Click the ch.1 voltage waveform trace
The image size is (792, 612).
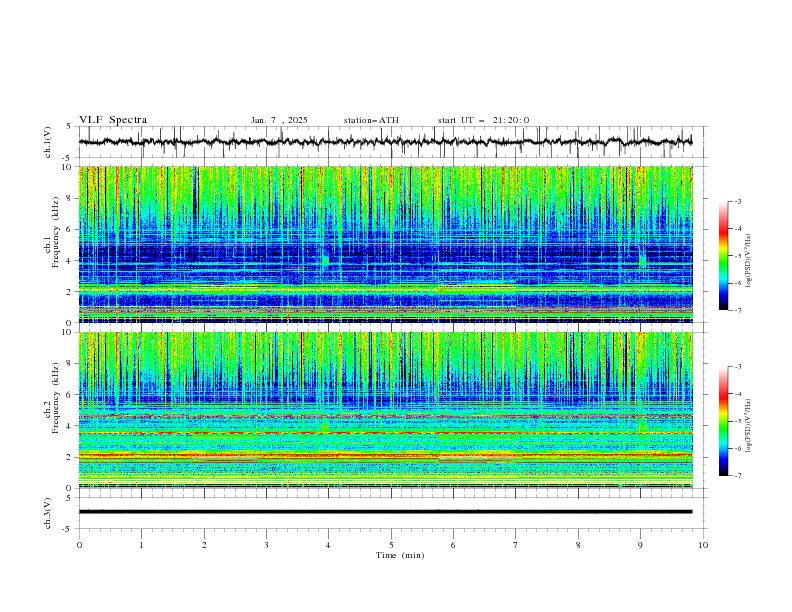pos(385,142)
